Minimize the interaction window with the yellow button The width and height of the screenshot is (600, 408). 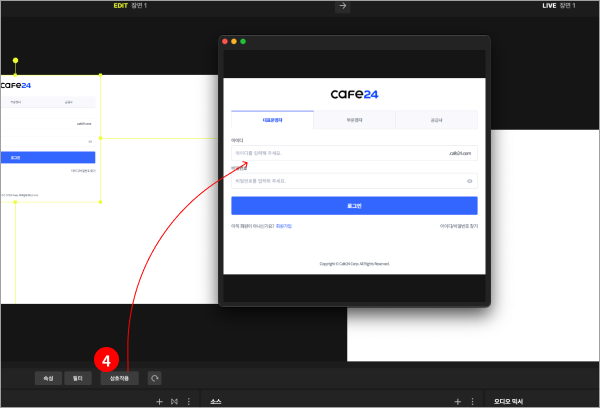pyautogui.click(x=234, y=41)
